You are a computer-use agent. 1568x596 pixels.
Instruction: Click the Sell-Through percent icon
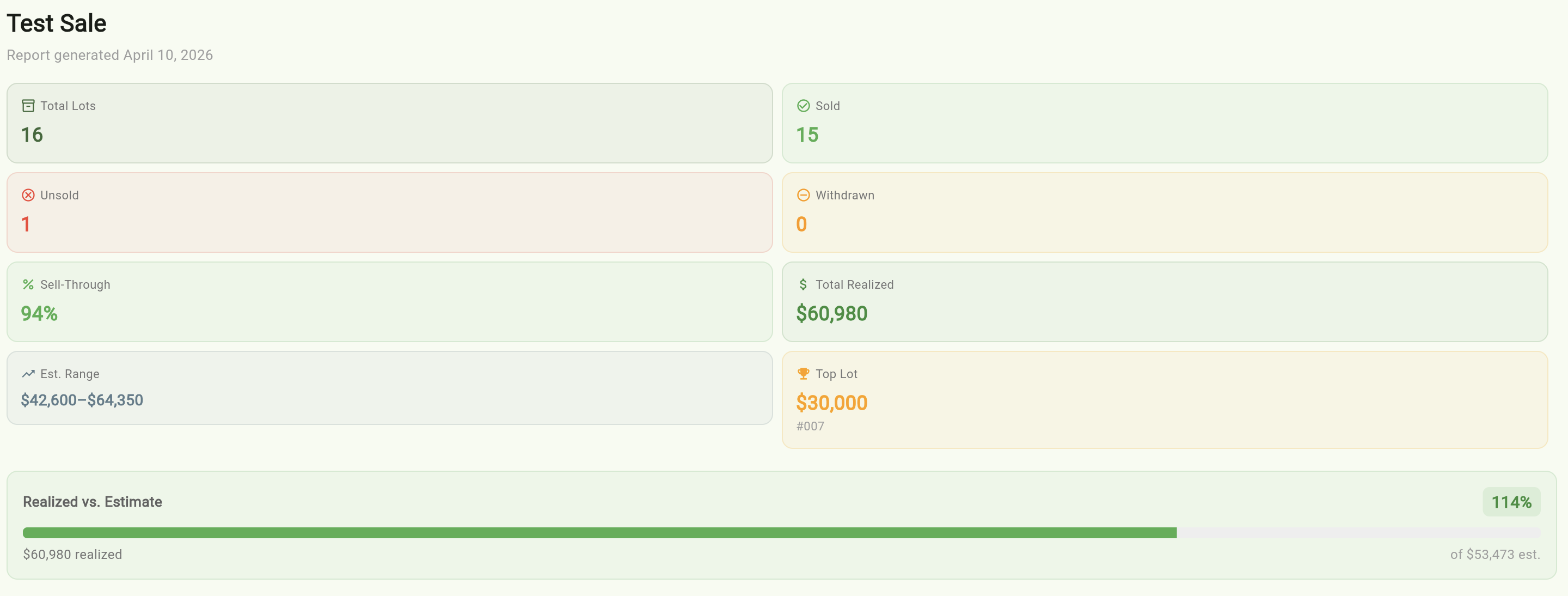pos(28,285)
